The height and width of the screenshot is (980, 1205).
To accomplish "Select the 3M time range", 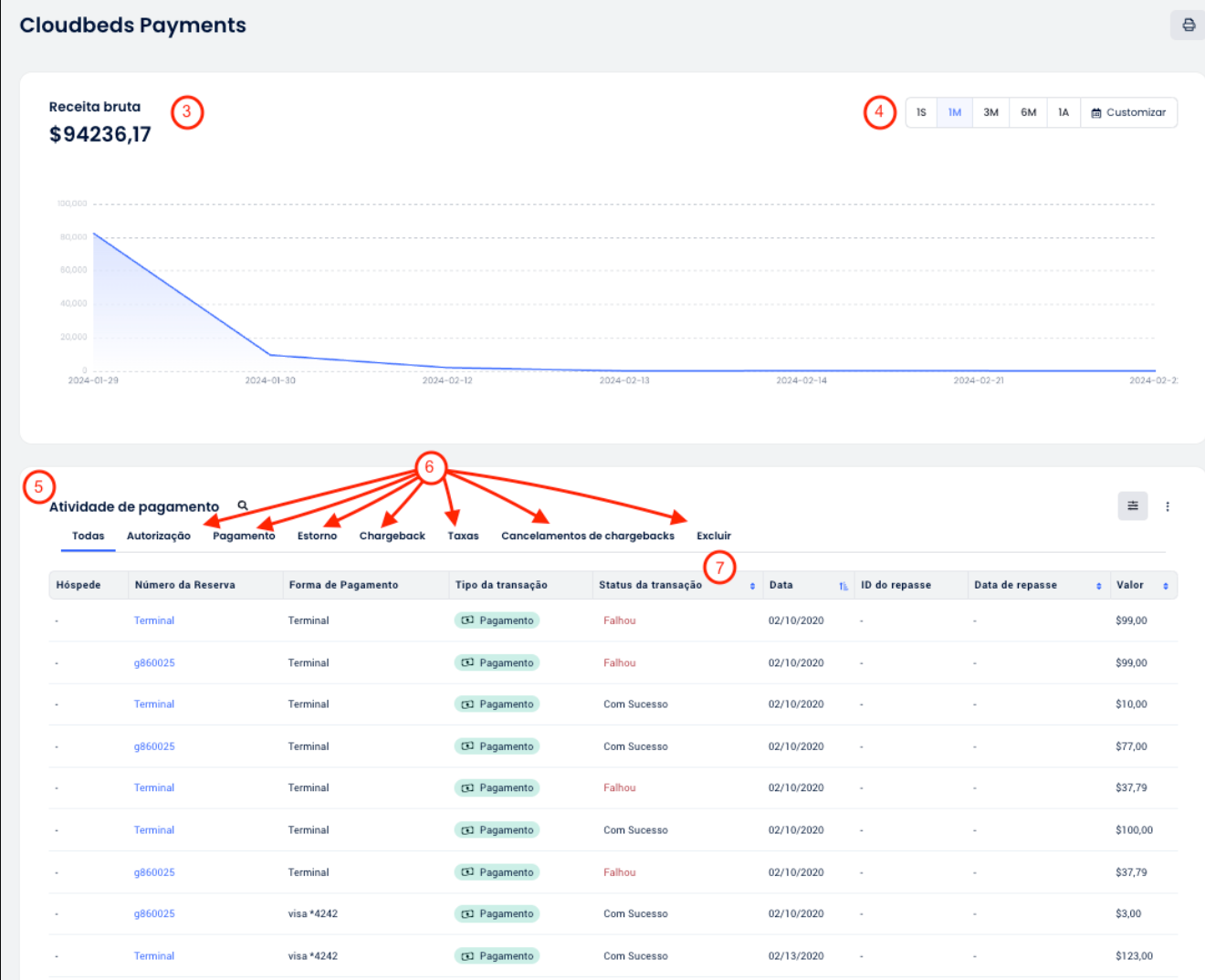I will (991, 112).
